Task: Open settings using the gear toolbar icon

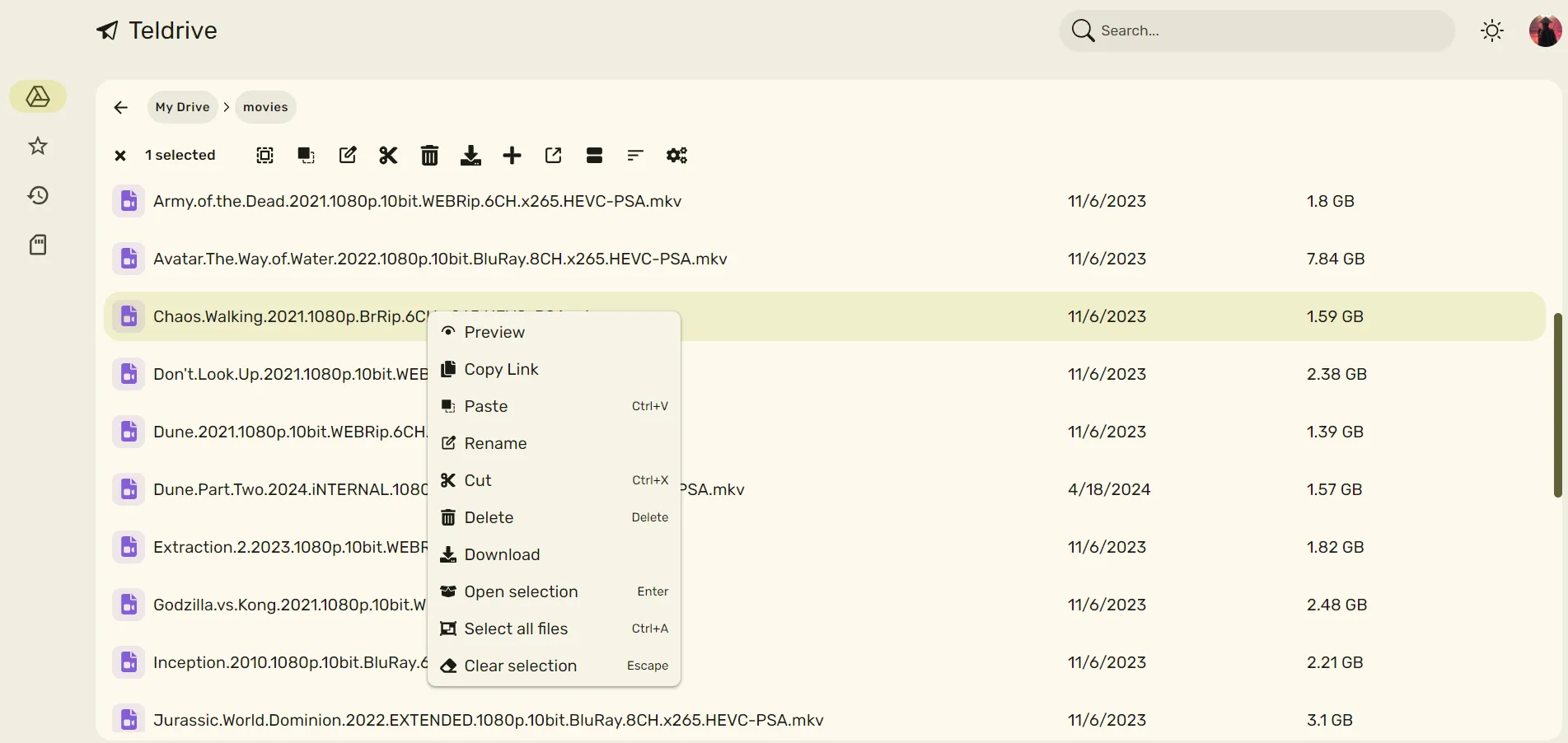Action: pos(676,156)
